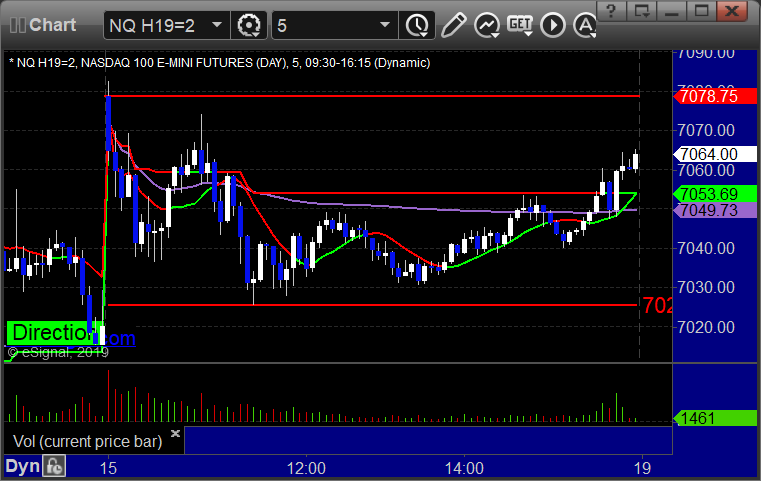This screenshot has width=761, height=481.
Task: Click the help question mark button
Action: [x=611, y=11]
